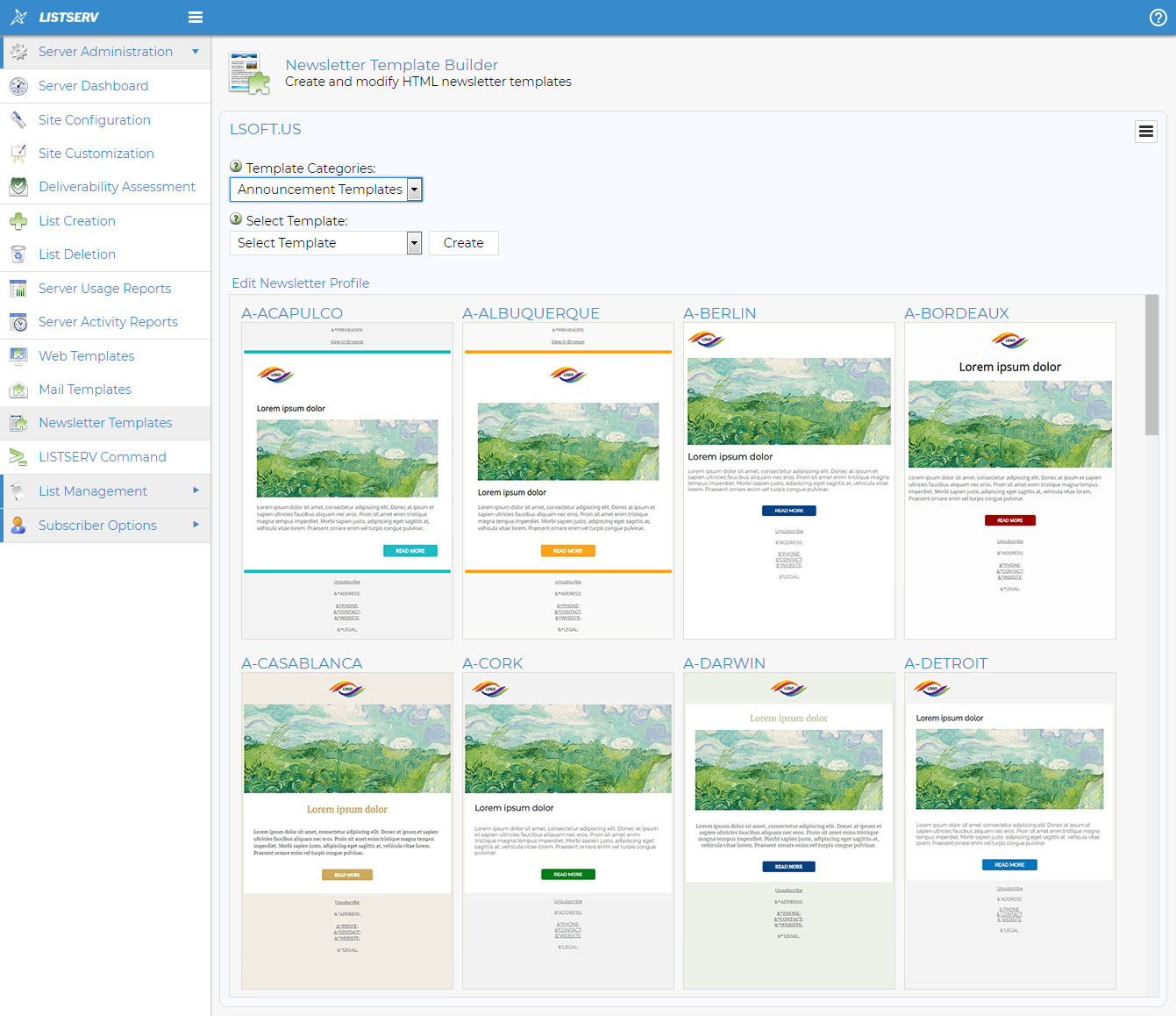The height and width of the screenshot is (1016, 1176).
Task: Click the List Management icon
Action: point(18,491)
